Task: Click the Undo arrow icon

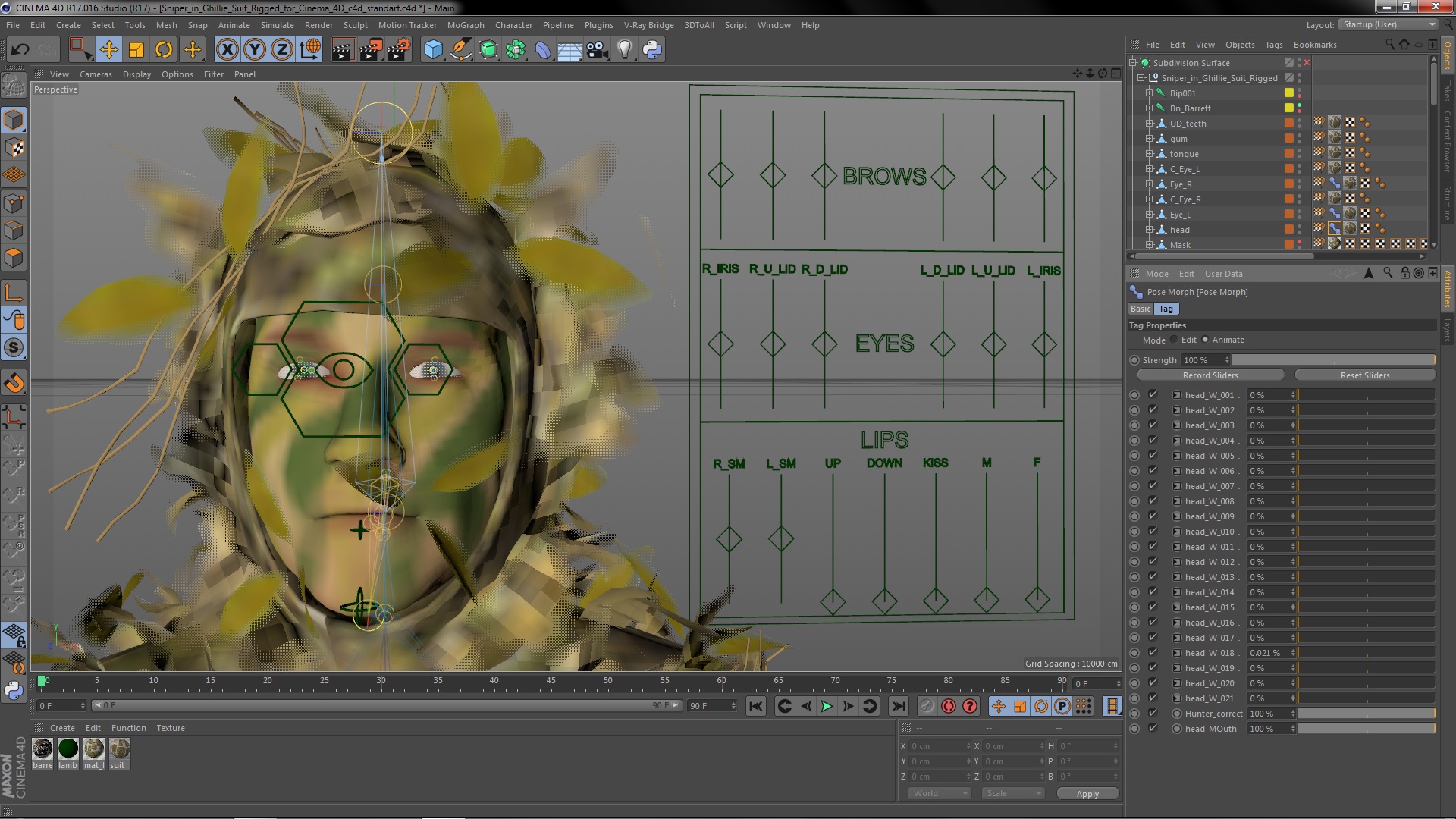Action: click(20, 50)
